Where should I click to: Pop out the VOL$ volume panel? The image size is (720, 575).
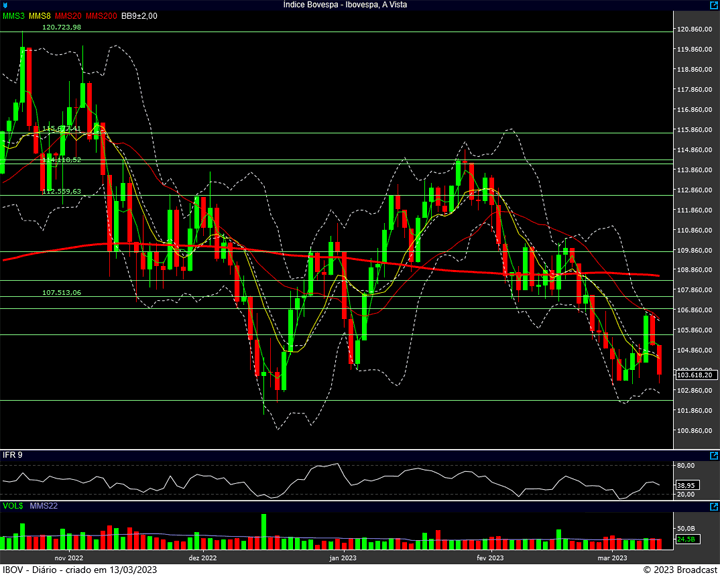tap(714, 507)
